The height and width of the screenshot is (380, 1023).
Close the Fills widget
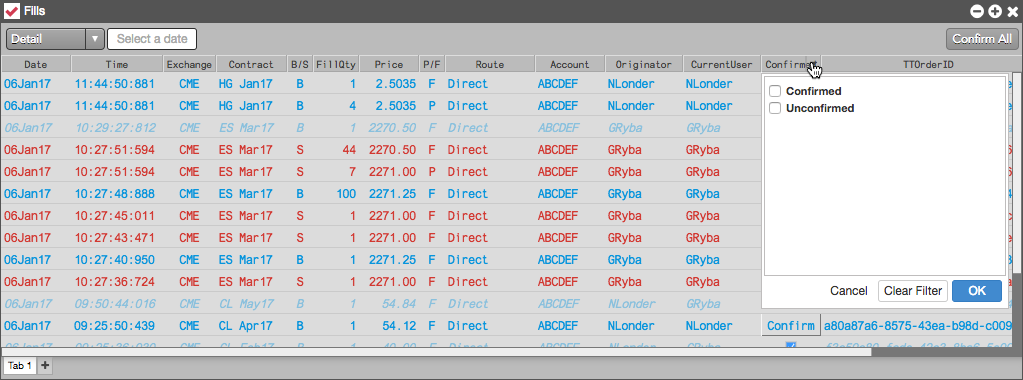tap(1013, 11)
